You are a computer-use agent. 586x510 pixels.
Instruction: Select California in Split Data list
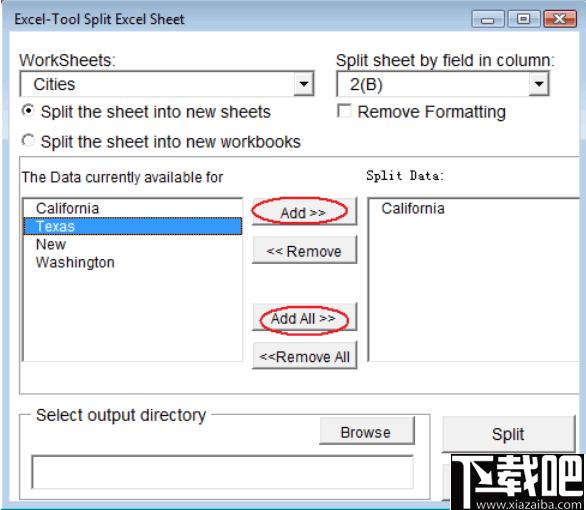(413, 208)
